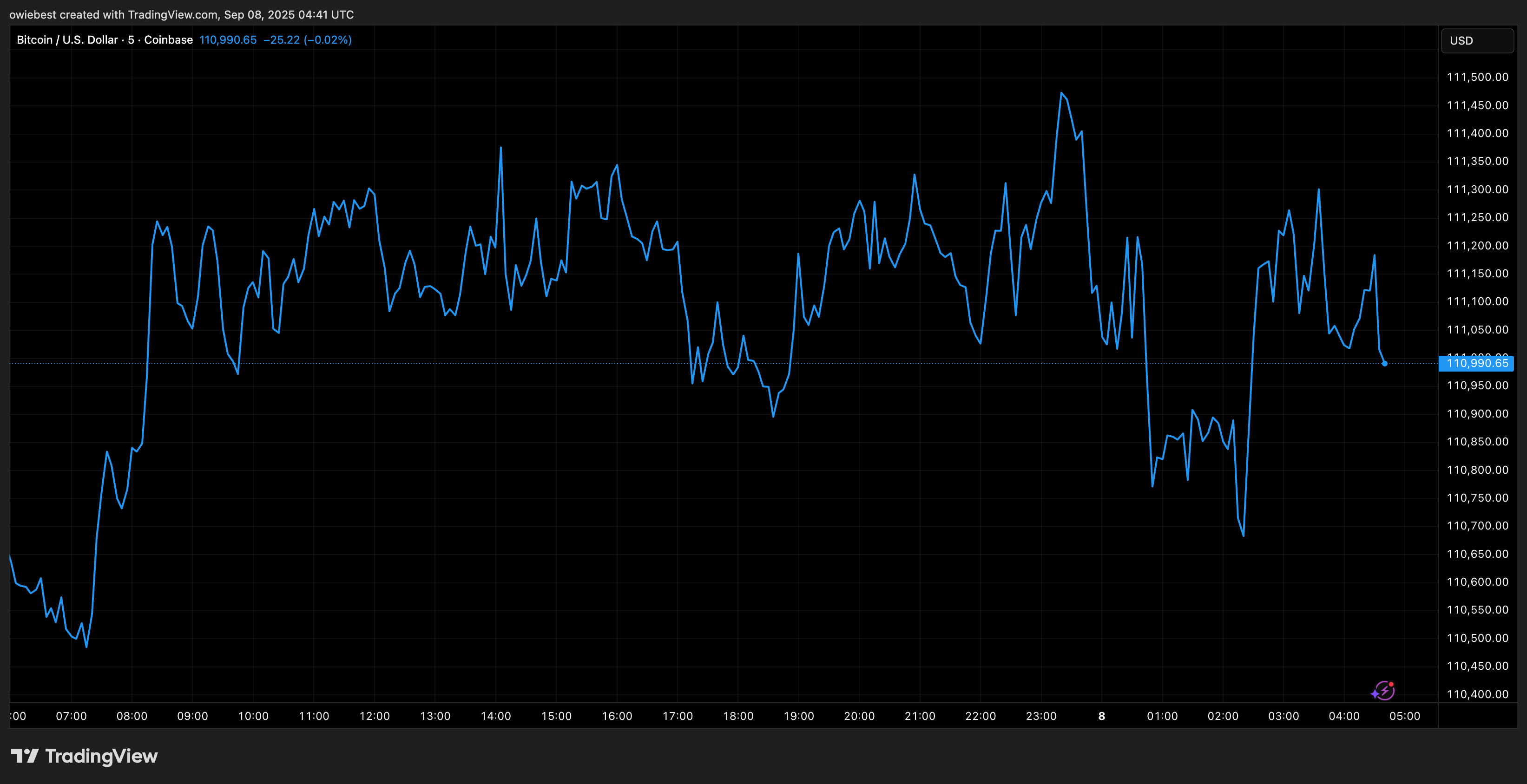Click the 111,100.00 price axis label
This screenshot has height=784, width=1527.
tap(1477, 301)
